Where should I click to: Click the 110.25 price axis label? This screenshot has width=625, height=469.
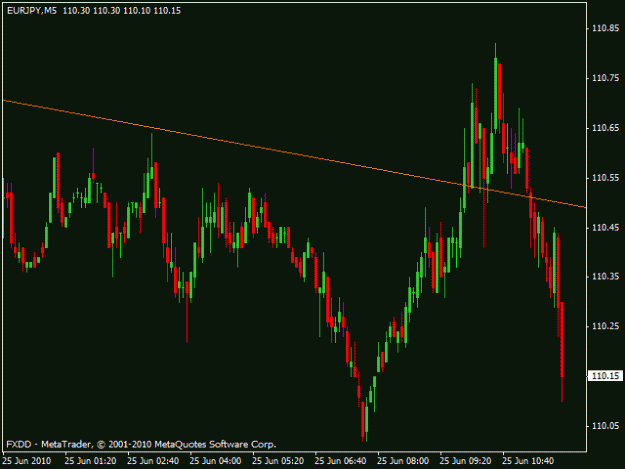pos(605,326)
